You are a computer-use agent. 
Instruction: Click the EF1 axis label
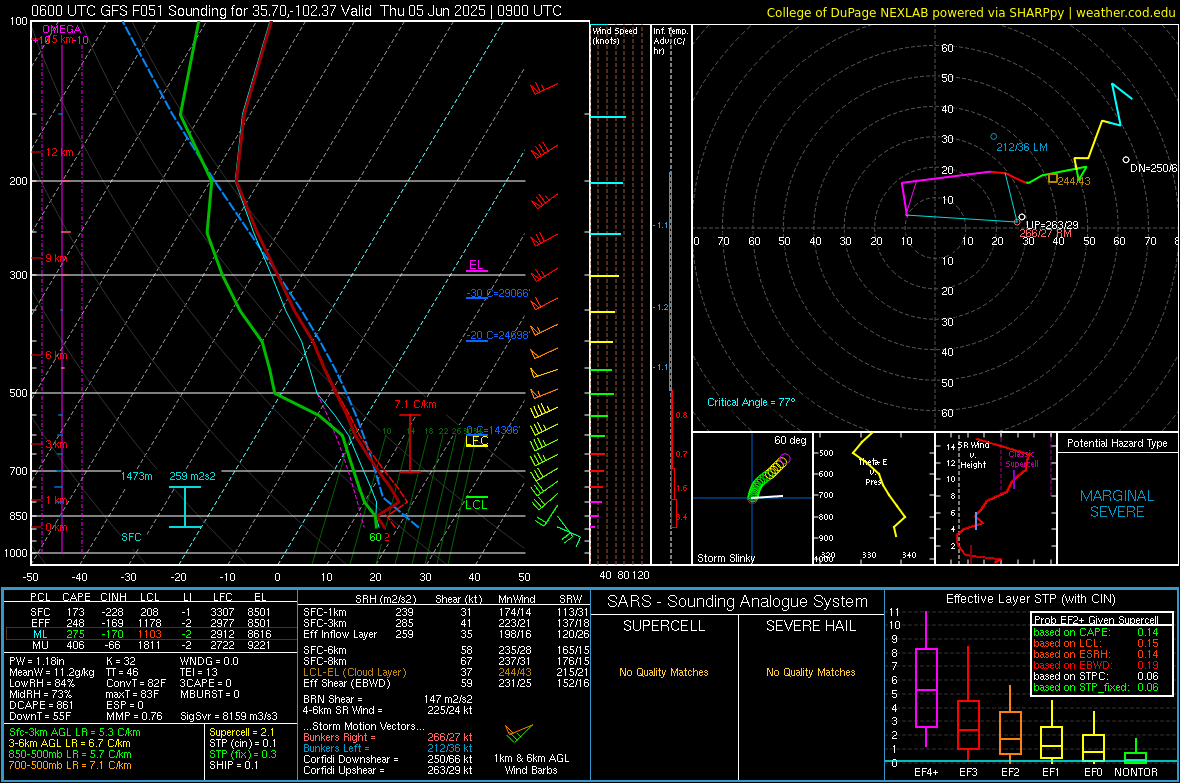(x=1051, y=772)
